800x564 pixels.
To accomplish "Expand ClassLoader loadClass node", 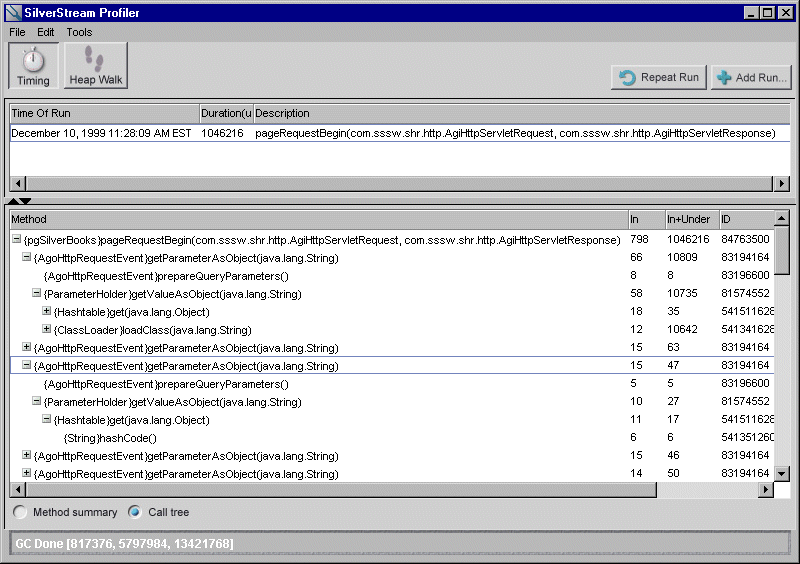I will (46, 329).
